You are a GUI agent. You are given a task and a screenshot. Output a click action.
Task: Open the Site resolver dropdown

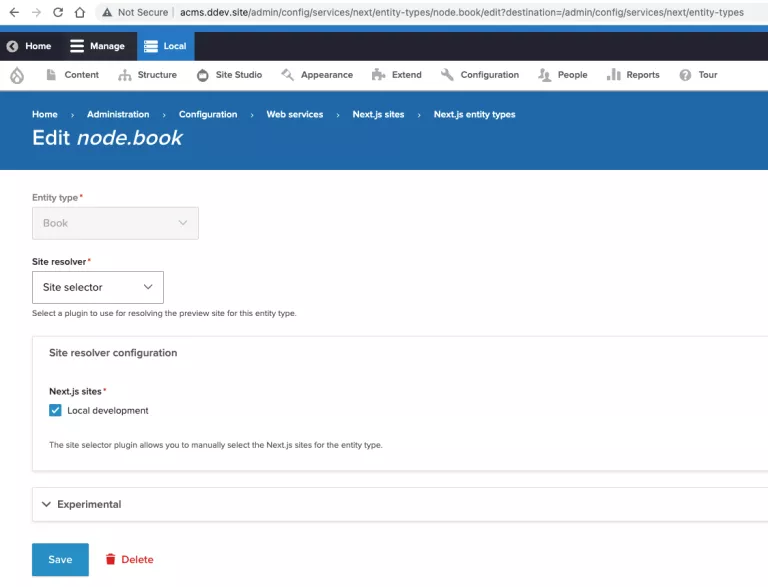point(98,287)
